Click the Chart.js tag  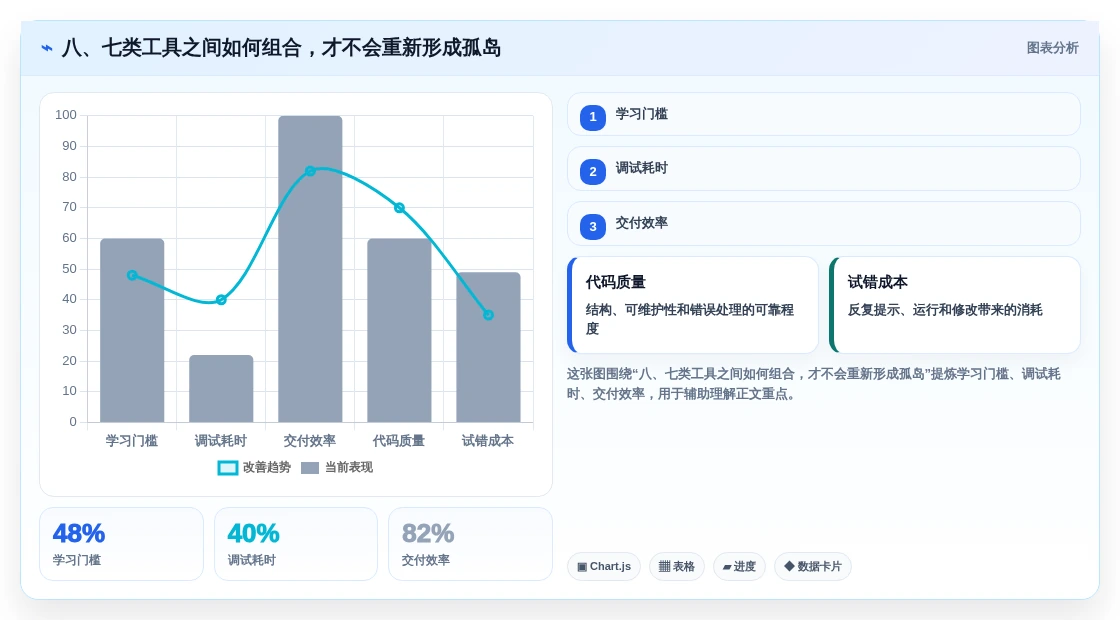pos(604,566)
